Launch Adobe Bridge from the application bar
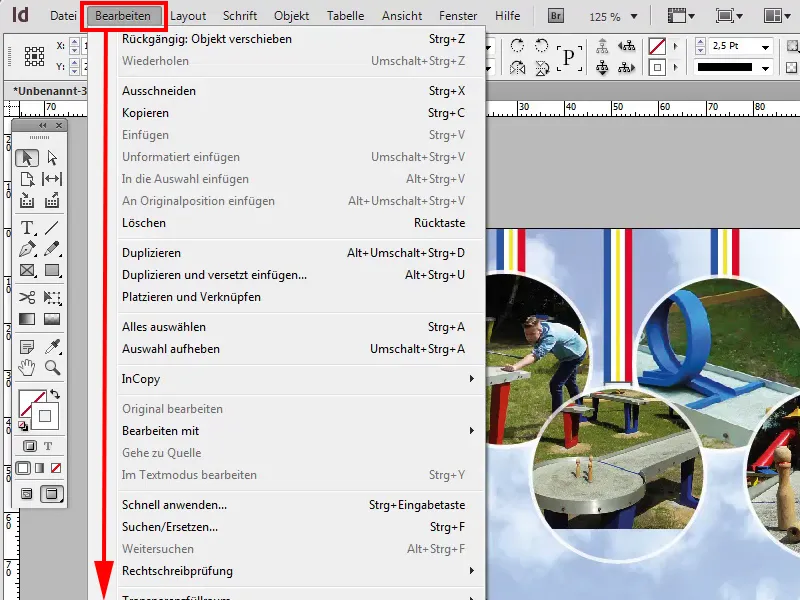 pos(553,15)
